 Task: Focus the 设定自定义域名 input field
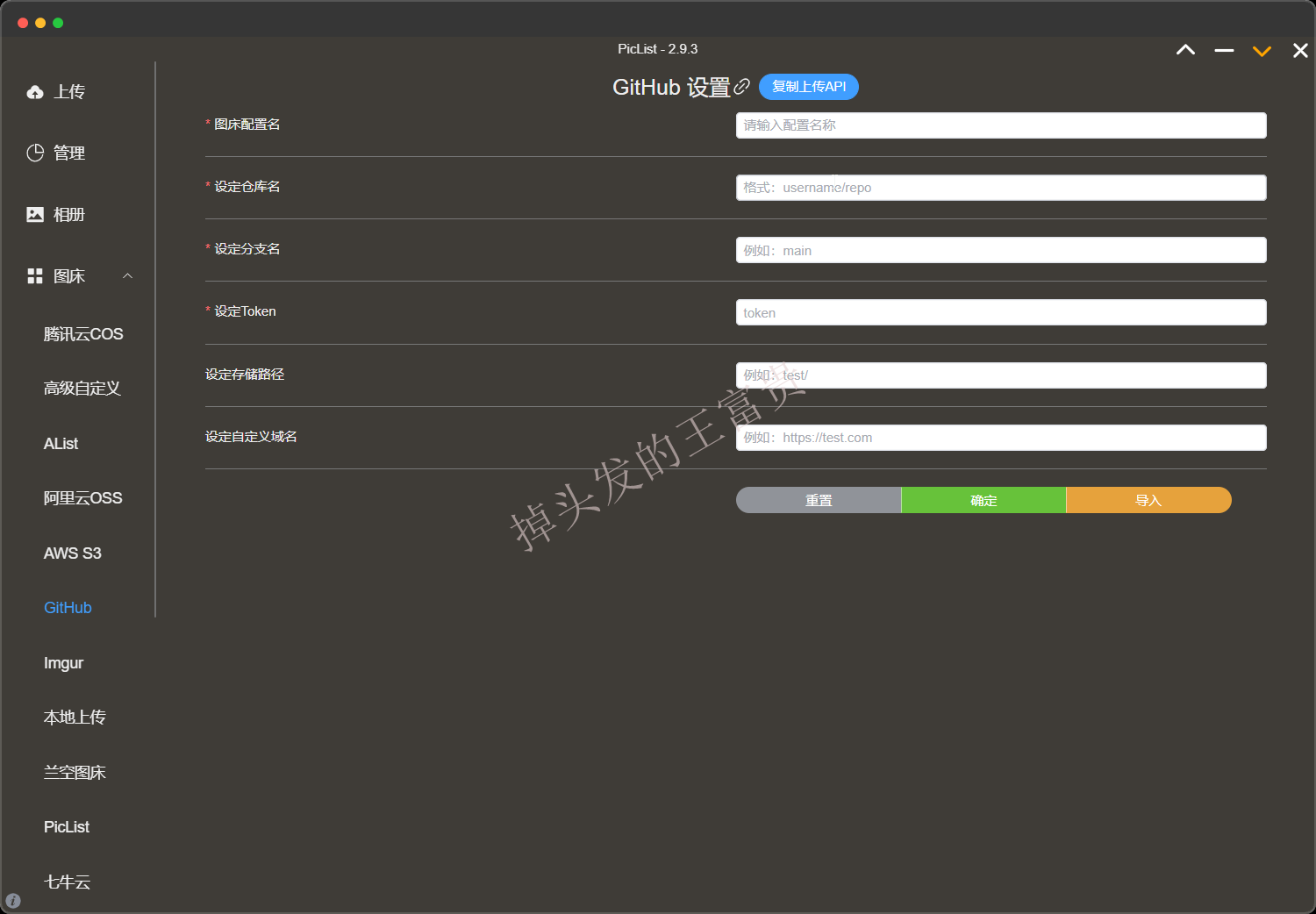tap(1001, 438)
